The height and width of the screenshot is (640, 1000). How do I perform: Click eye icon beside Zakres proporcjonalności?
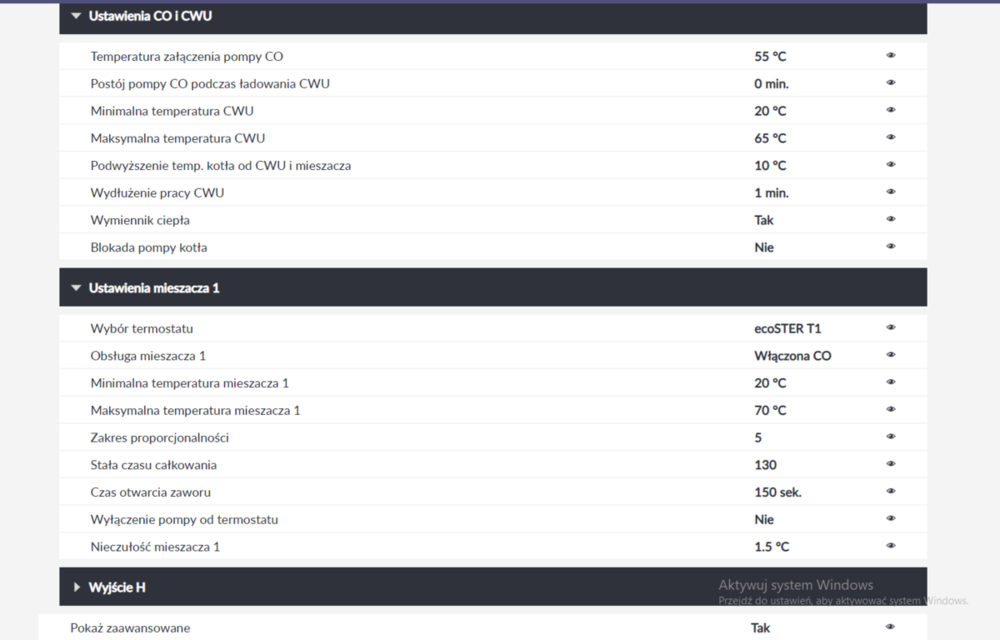[x=890, y=437]
